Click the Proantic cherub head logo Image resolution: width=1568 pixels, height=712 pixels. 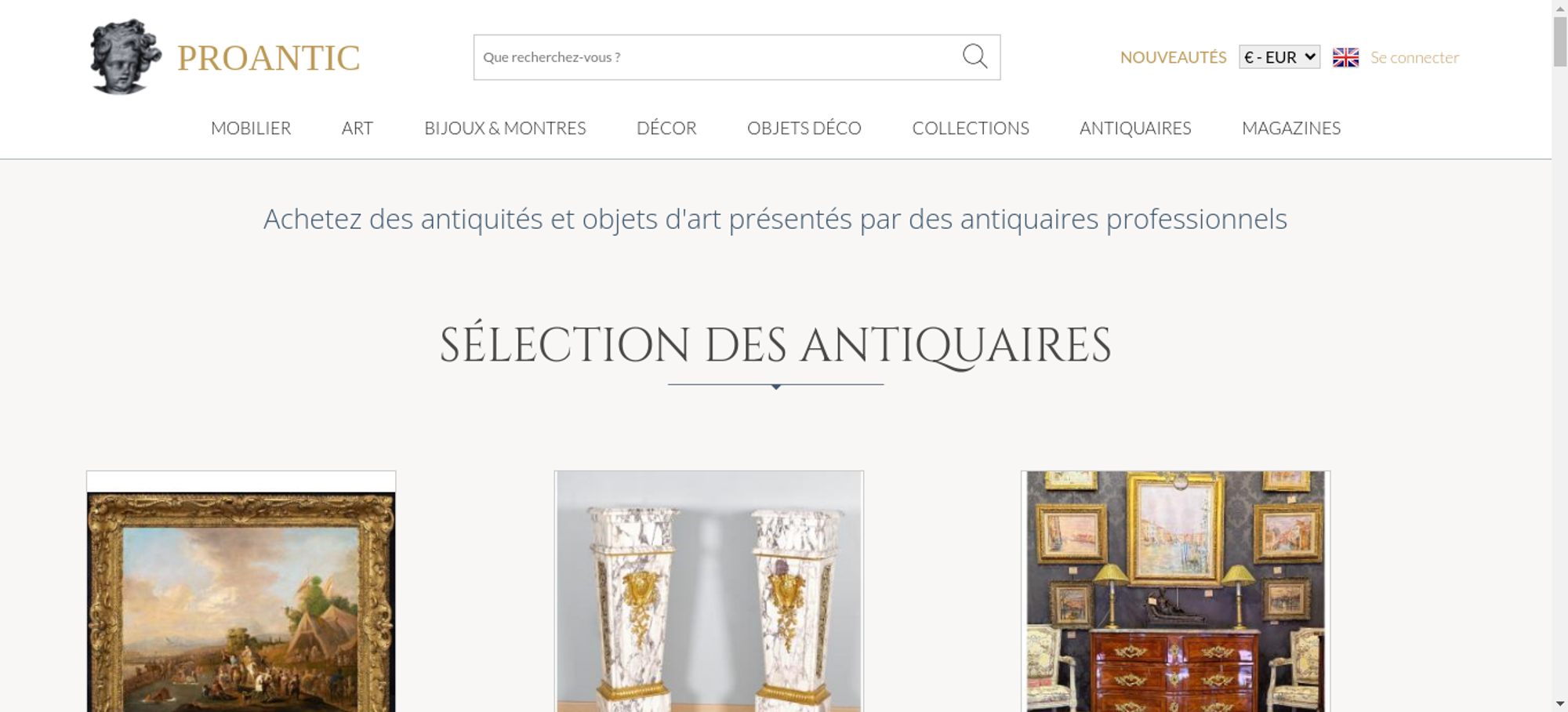coord(125,56)
